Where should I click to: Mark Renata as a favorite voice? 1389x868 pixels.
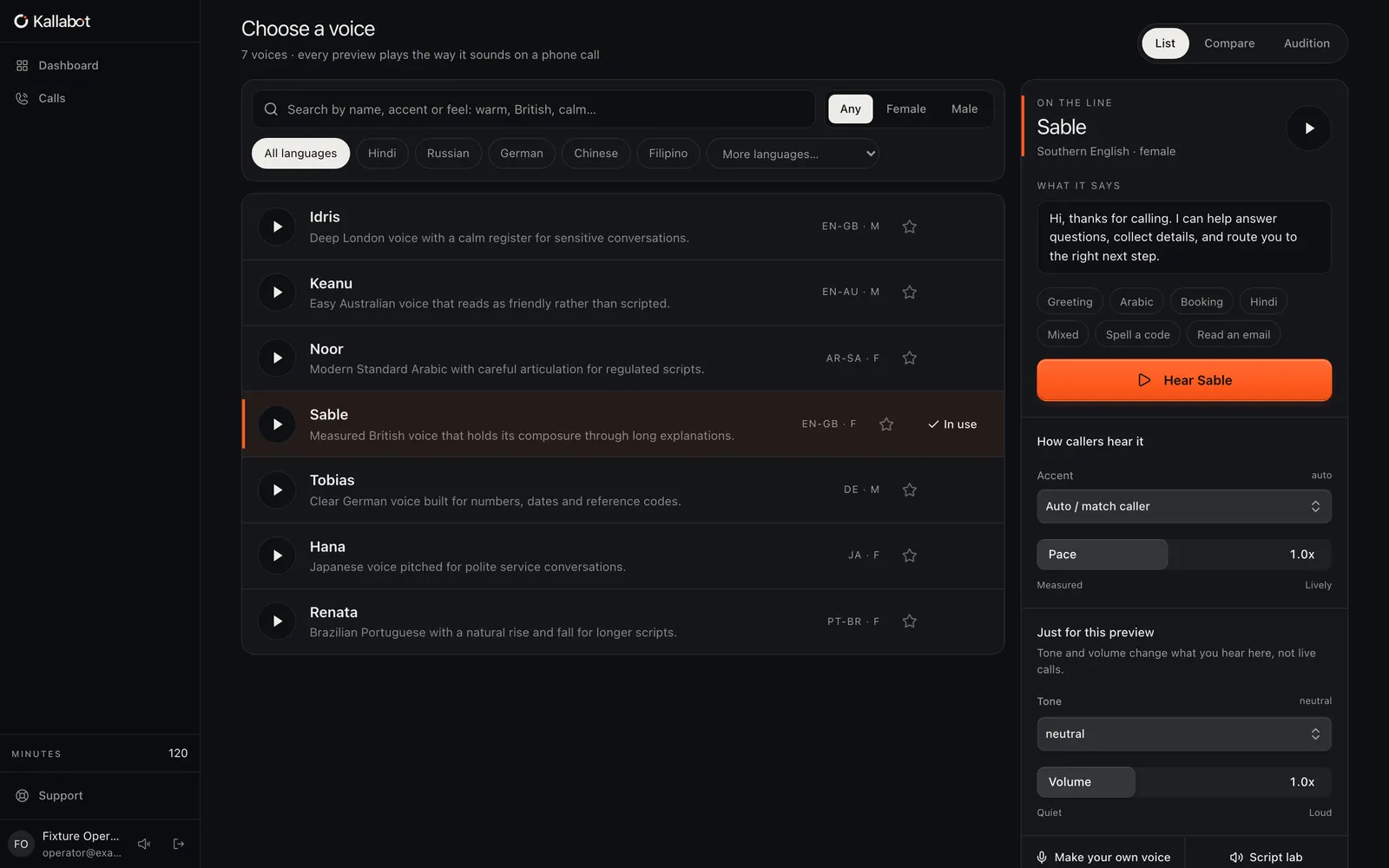tap(909, 621)
